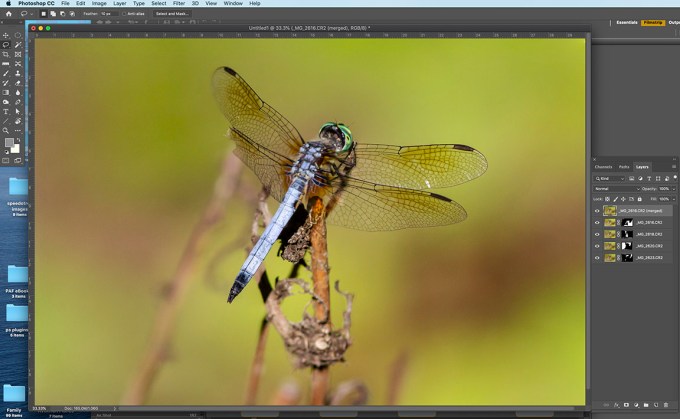Open the Lasso tool preset picker arrow
Image resolution: width=680 pixels, height=419 pixels.
(x=32, y=14)
